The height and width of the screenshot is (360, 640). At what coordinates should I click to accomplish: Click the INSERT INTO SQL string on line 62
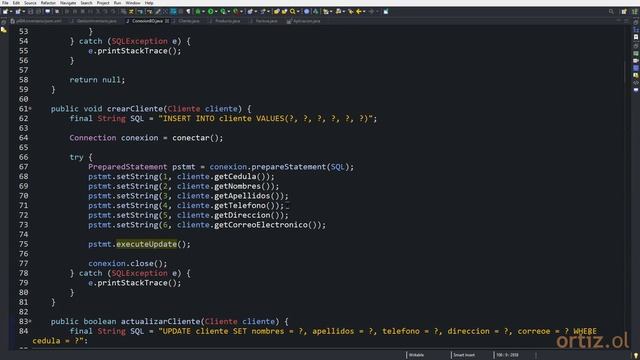pyautogui.click(x=265, y=119)
